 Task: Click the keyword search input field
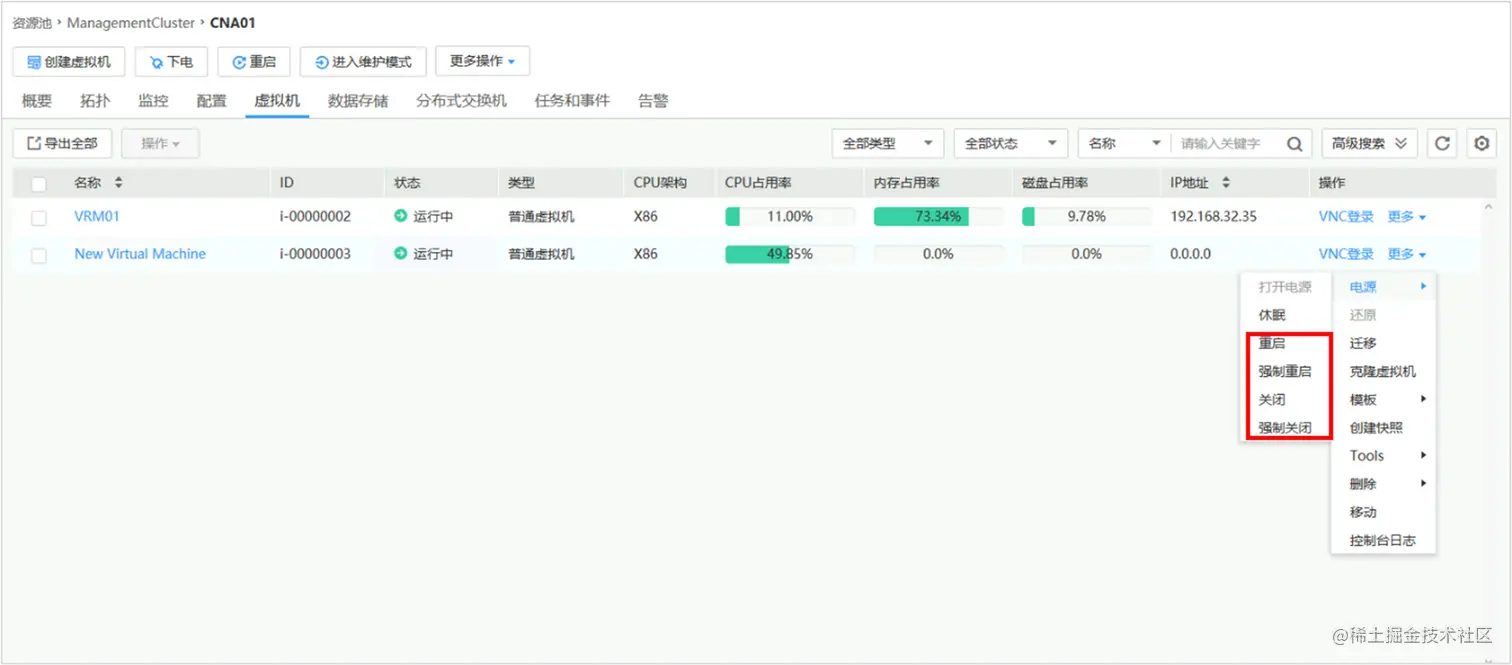[1227, 144]
